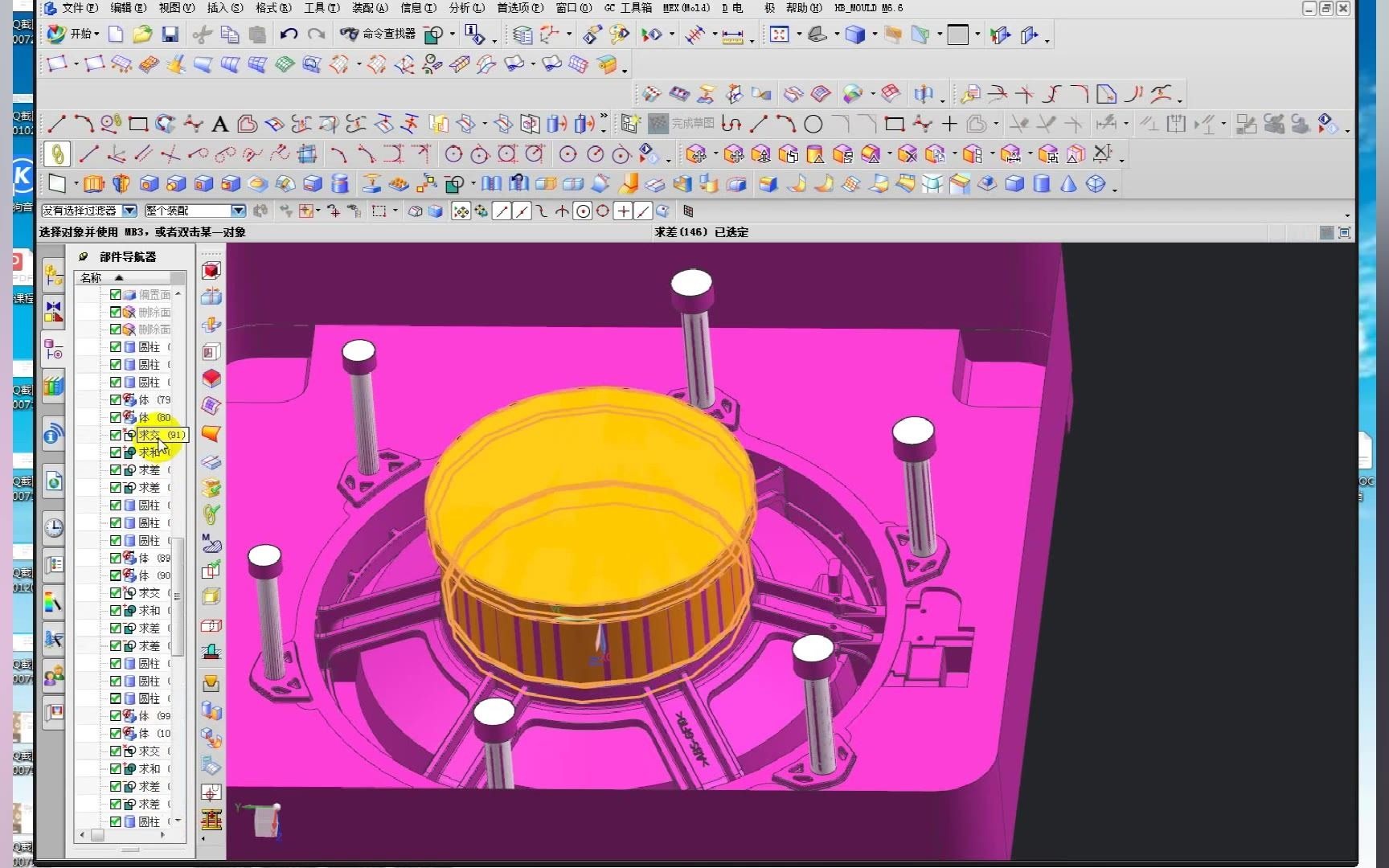Click the Revolve feature icon
This screenshot has width=1389, height=868.
pyautogui.click(x=121, y=184)
